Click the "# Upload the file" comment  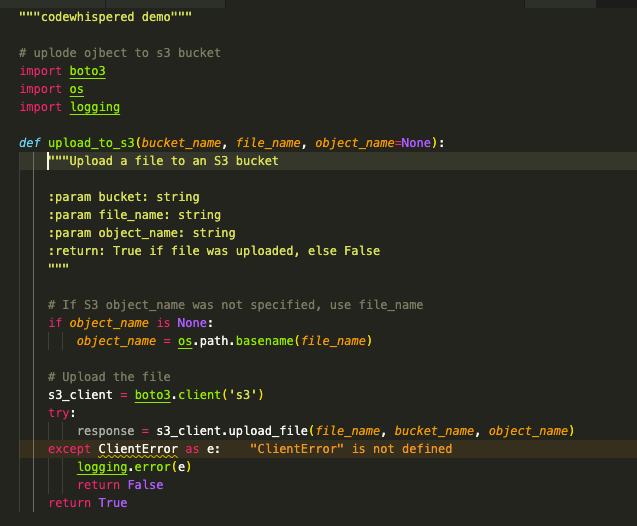(109, 377)
